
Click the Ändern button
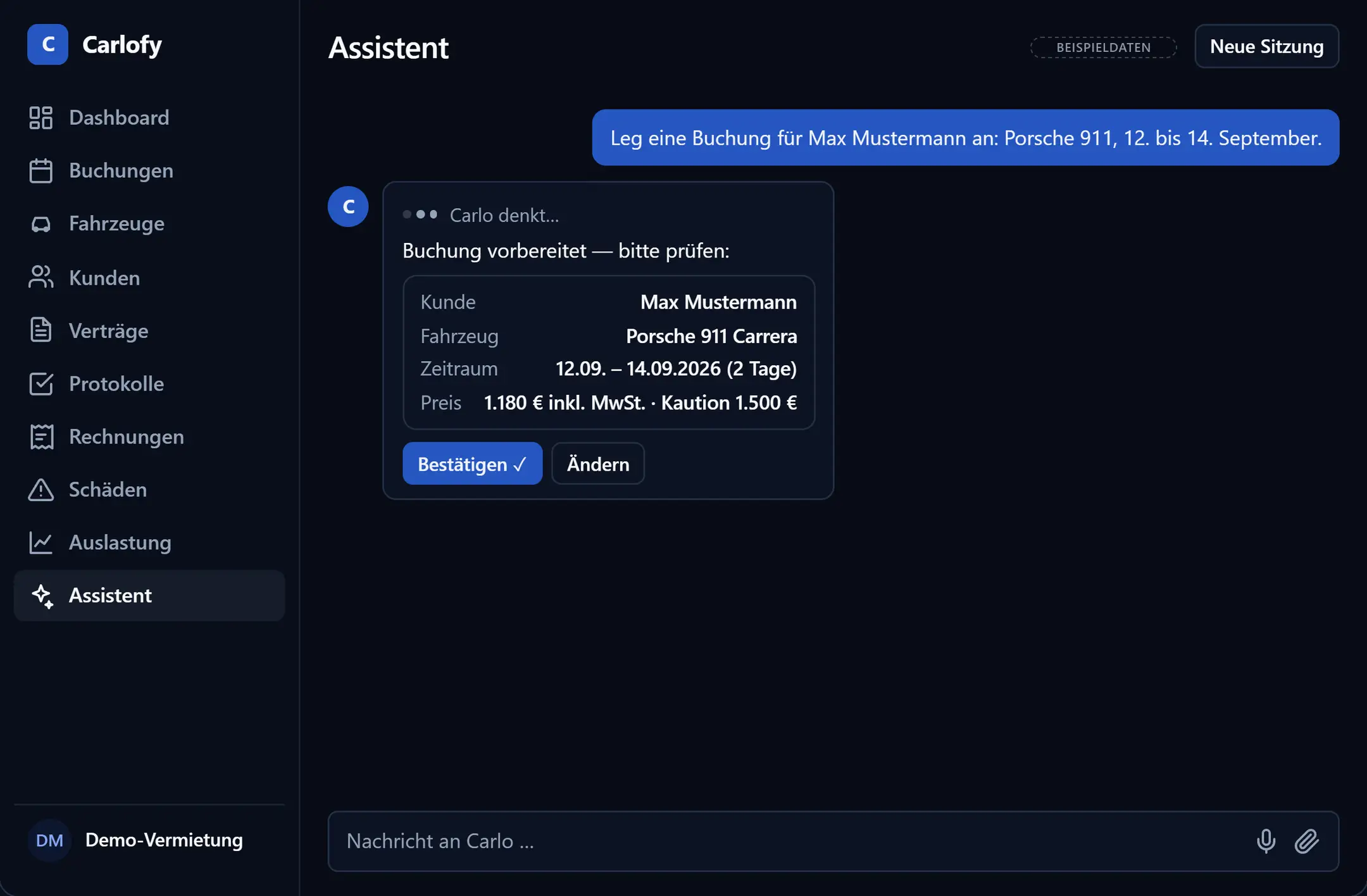(x=598, y=464)
